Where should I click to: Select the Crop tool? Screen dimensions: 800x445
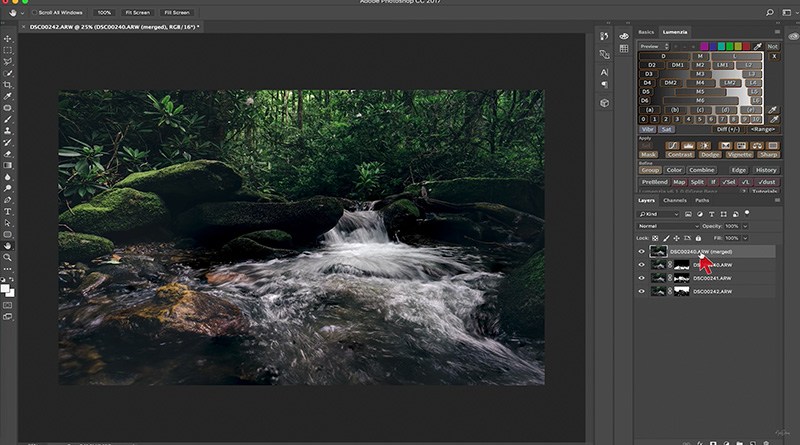coord(8,84)
